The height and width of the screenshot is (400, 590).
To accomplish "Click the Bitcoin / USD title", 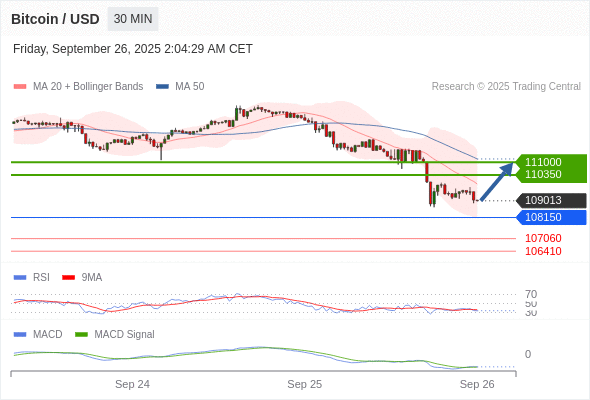I will pos(55,19).
